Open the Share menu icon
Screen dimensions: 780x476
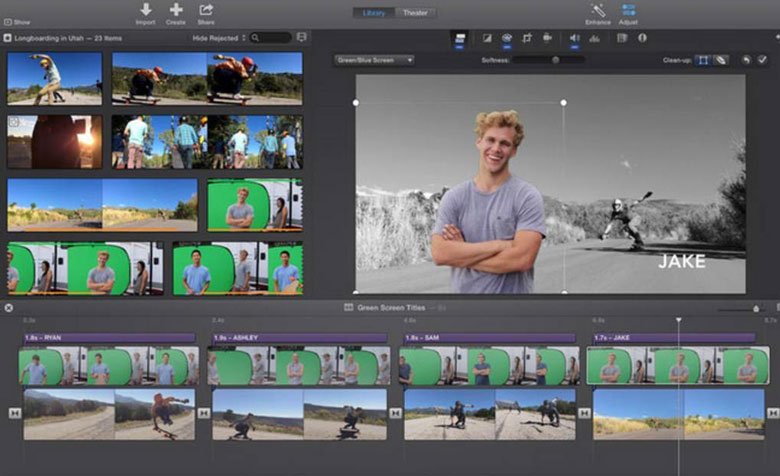(206, 9)
